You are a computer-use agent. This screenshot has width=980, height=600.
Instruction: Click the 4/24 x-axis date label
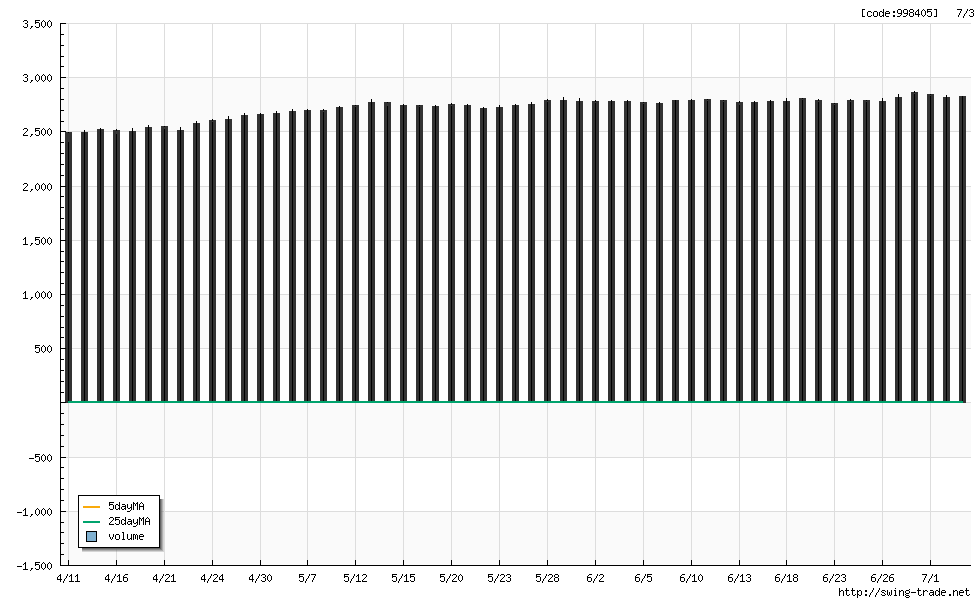(x=212, y=578)
